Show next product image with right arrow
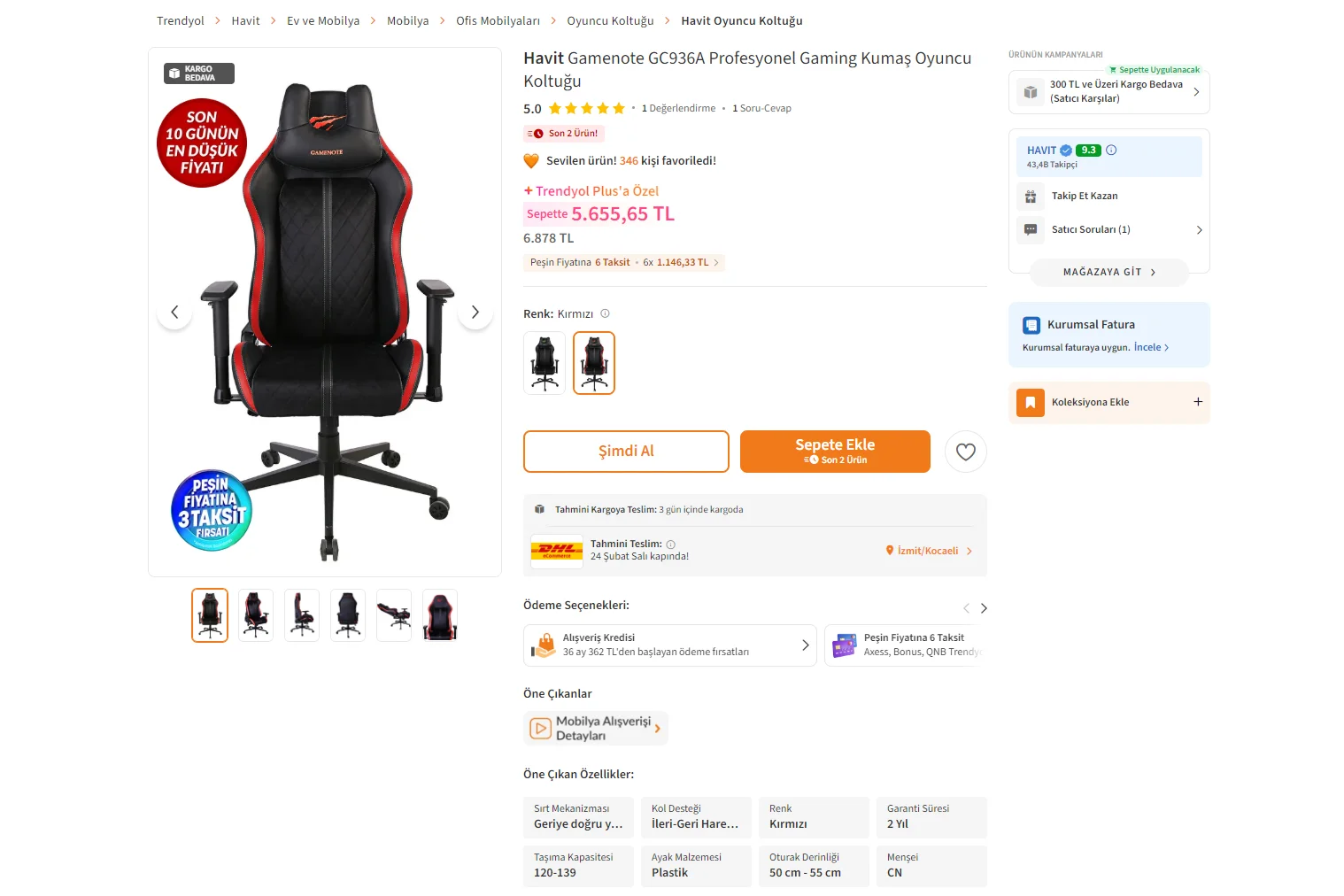The image size is (1344, 896). pyautogui.click(x=475, y=312)
